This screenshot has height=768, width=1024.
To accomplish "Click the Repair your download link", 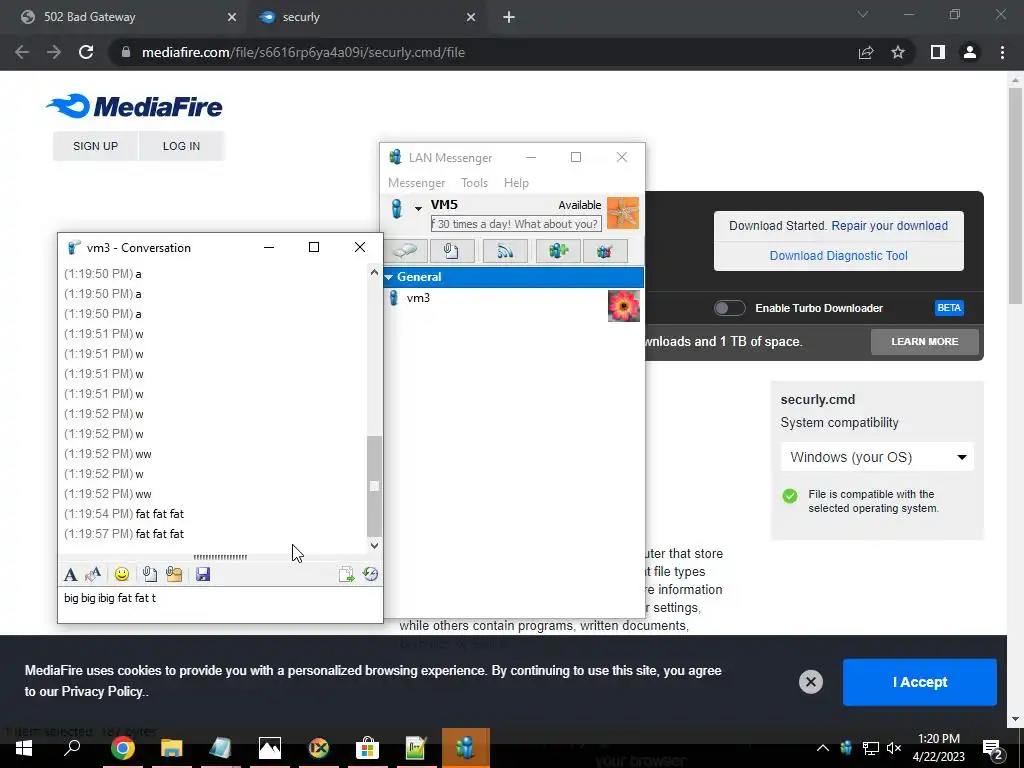I will 889,226.
